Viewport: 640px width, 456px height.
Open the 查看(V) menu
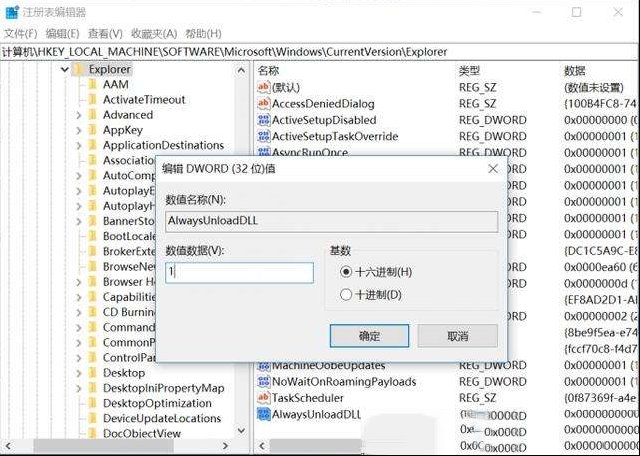105,33
